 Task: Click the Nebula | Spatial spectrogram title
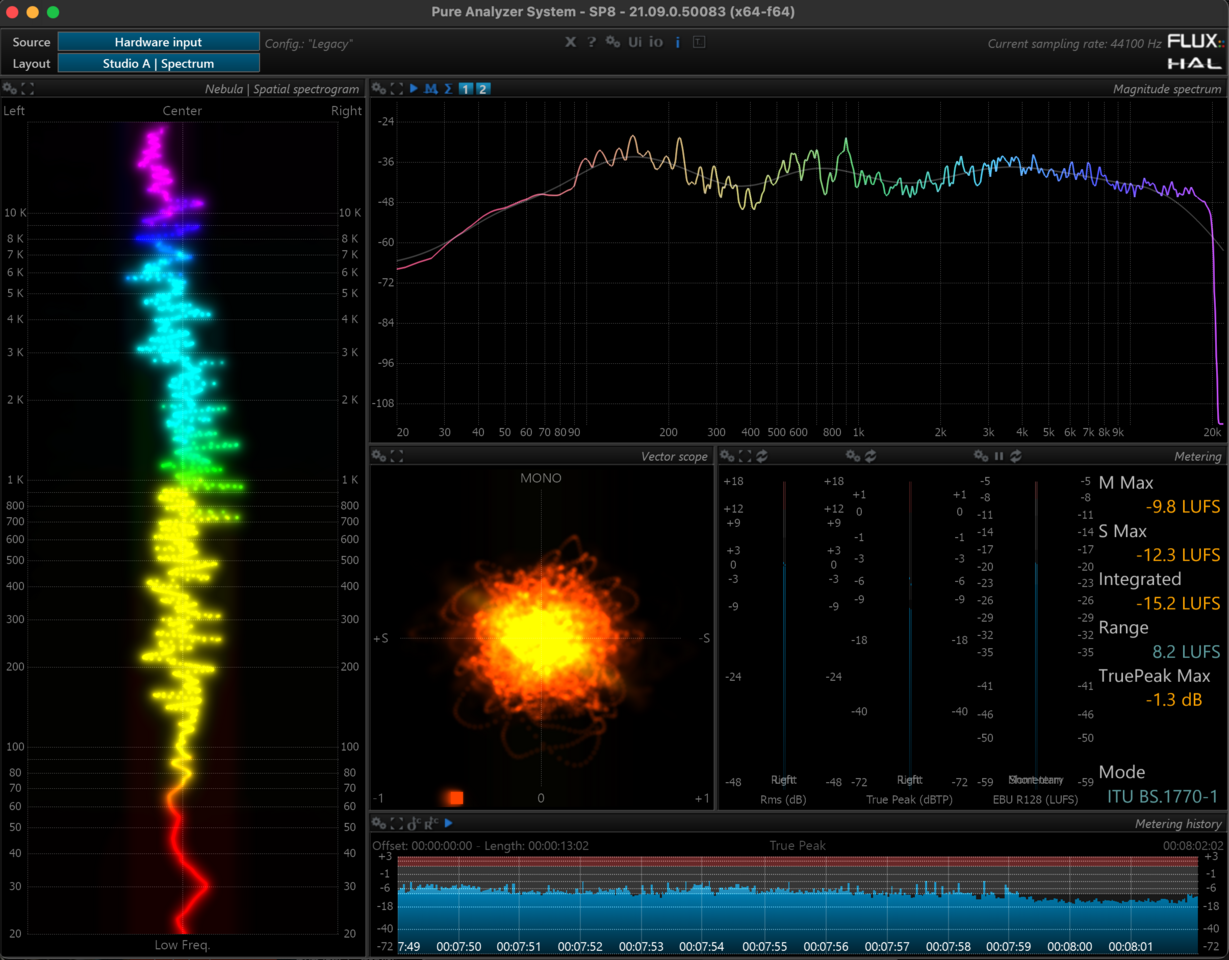tap(282, 89)
